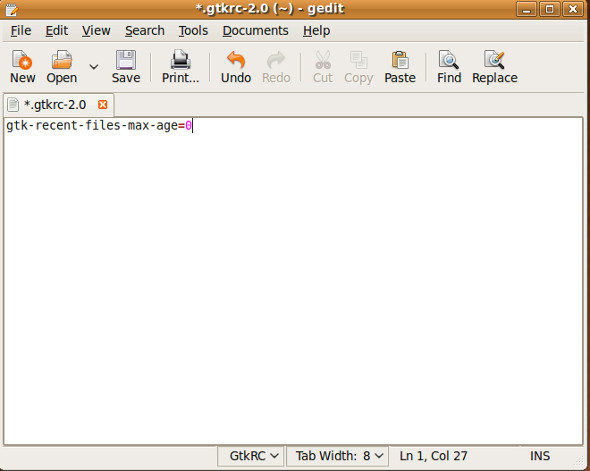Open the Find search tool
This screenshot has height=471, width=590.
click(x=449, y=67)
